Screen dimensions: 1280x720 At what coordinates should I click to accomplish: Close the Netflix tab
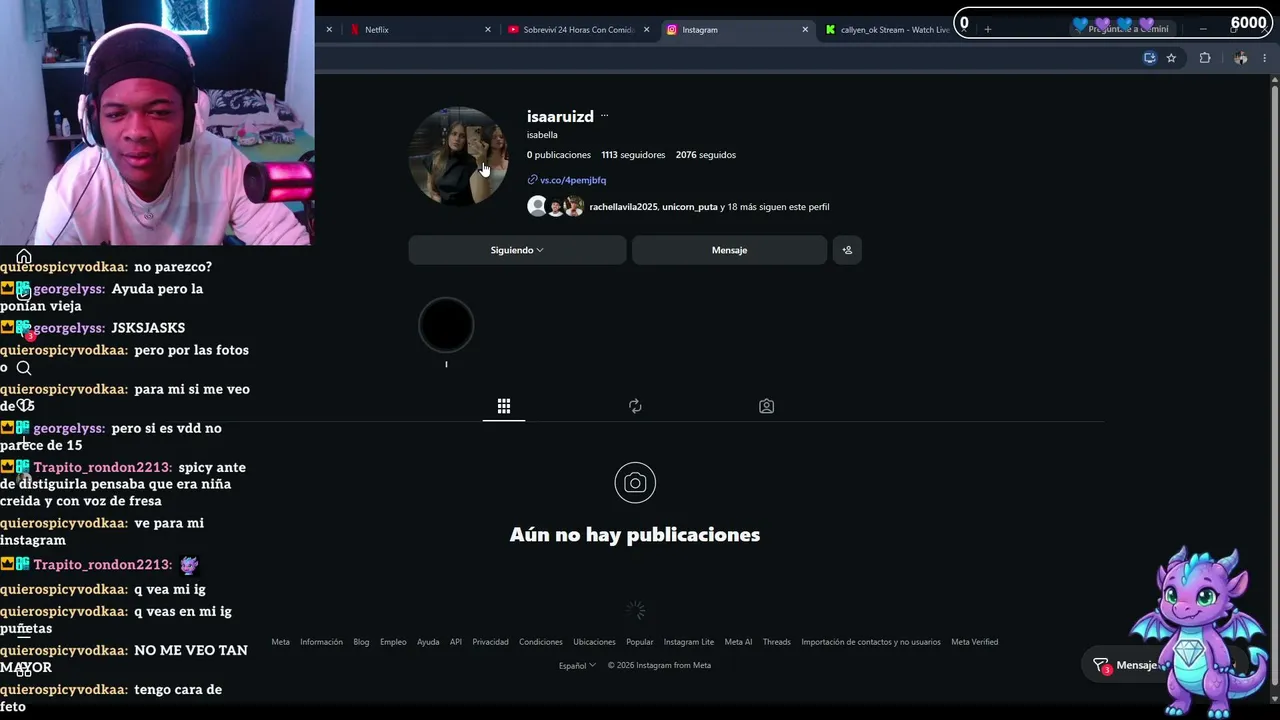tap(488, 30)
